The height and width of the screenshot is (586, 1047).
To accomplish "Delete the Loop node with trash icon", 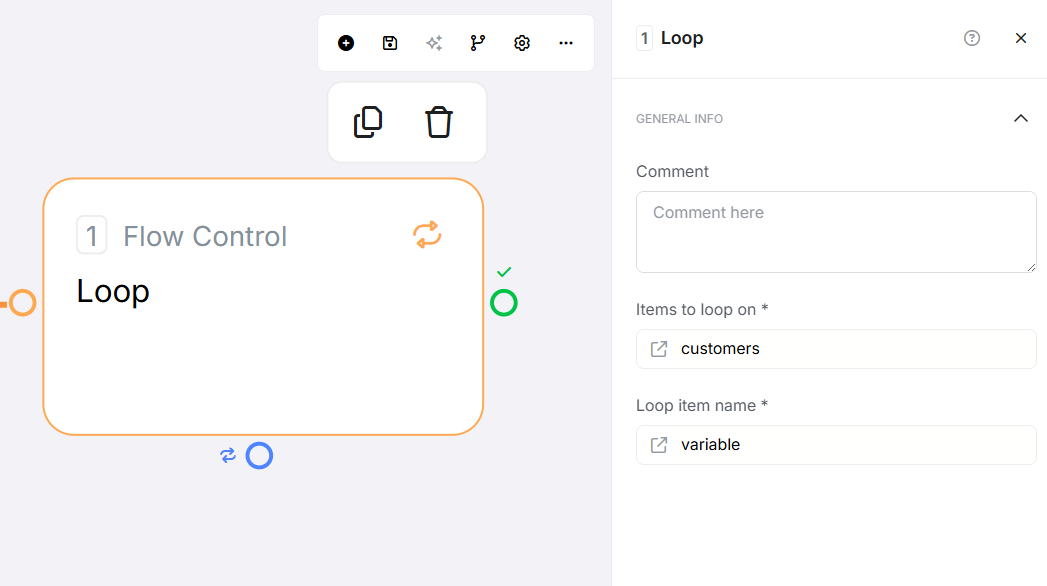I will [439, 122].
